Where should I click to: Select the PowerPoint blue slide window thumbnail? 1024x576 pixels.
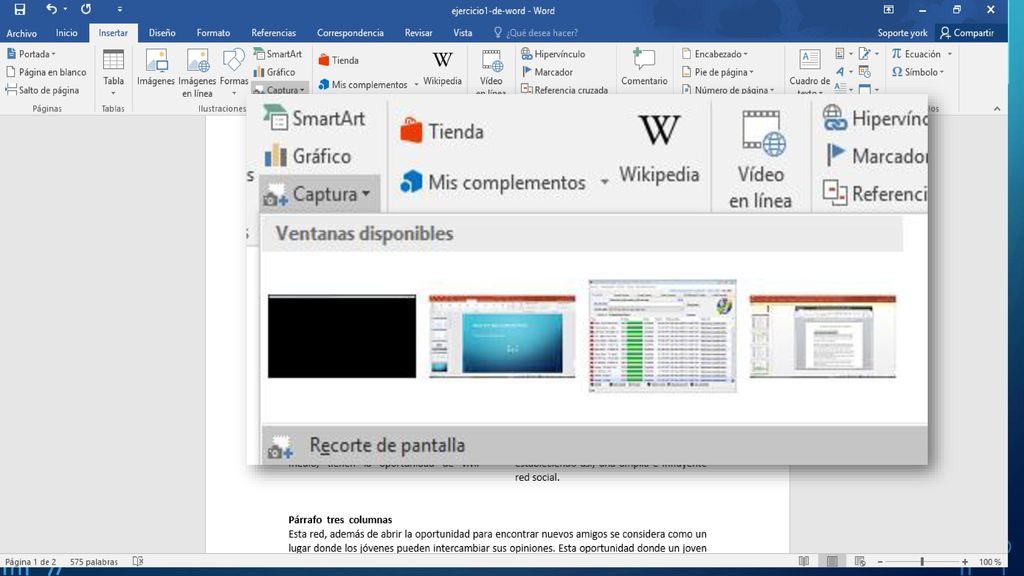[x=502, y=336]
